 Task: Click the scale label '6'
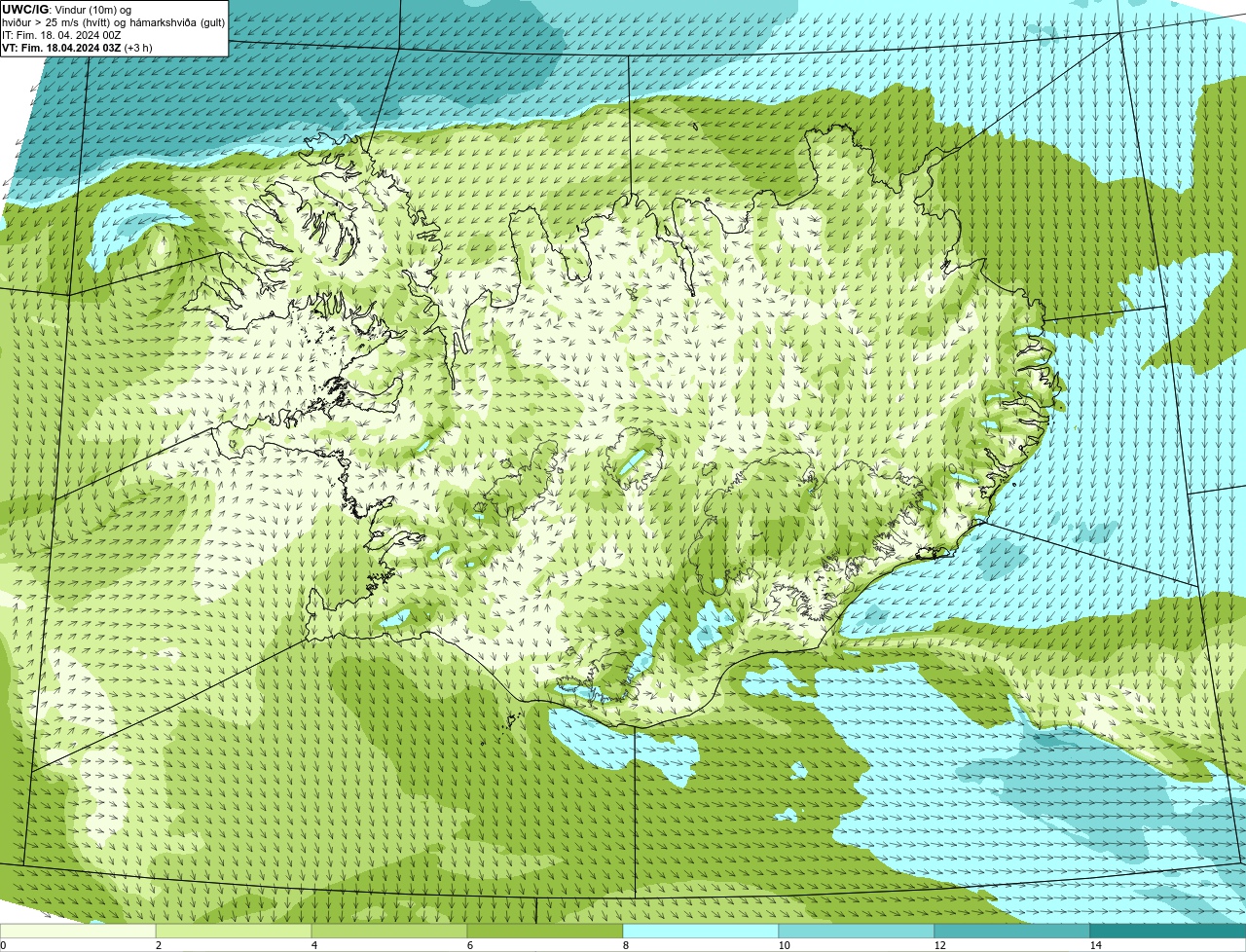point(469,945)
